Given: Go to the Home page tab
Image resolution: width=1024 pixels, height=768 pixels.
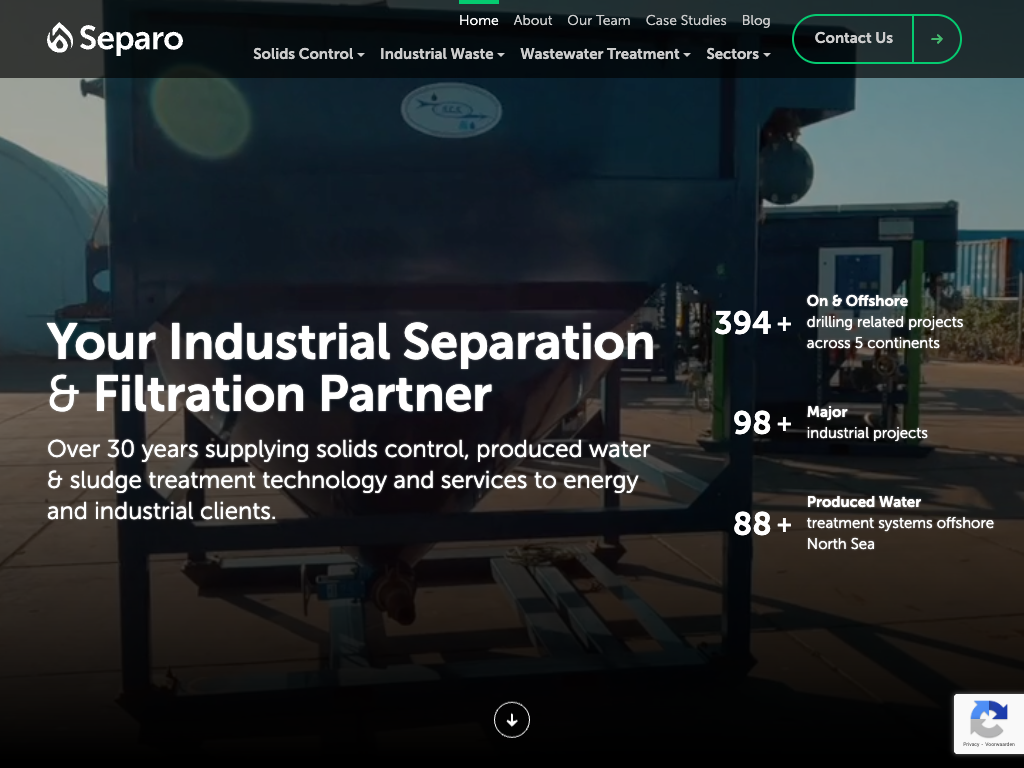Looking at the screenshot, I should [x=478, y=20].
